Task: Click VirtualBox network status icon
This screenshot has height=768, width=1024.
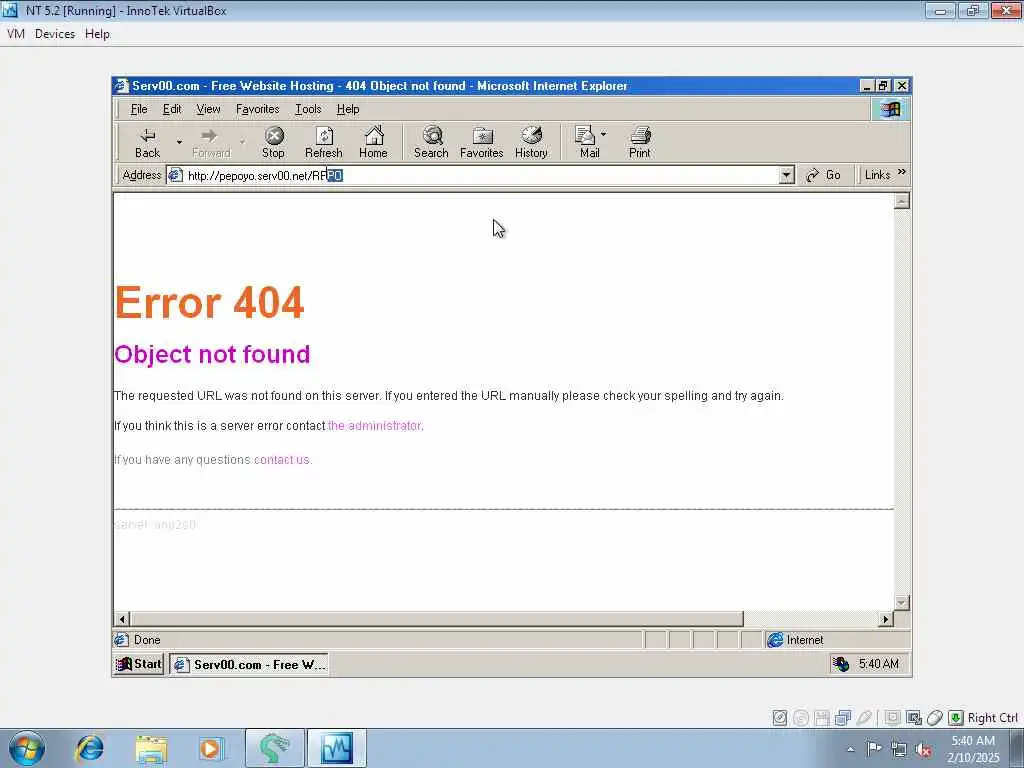Action: [x=843, y=718]
